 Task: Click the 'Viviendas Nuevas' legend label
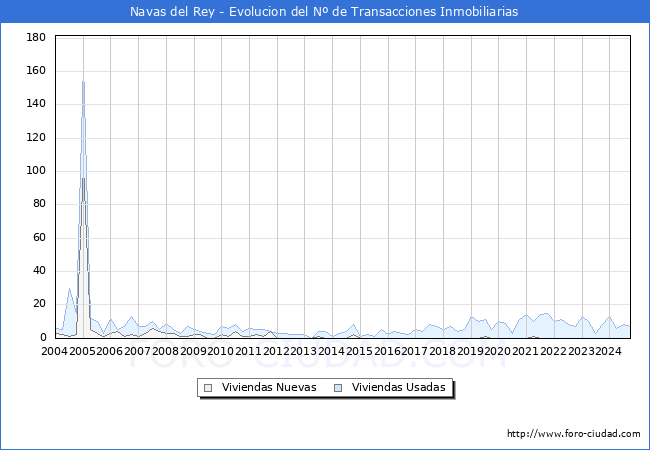(269, 387)
